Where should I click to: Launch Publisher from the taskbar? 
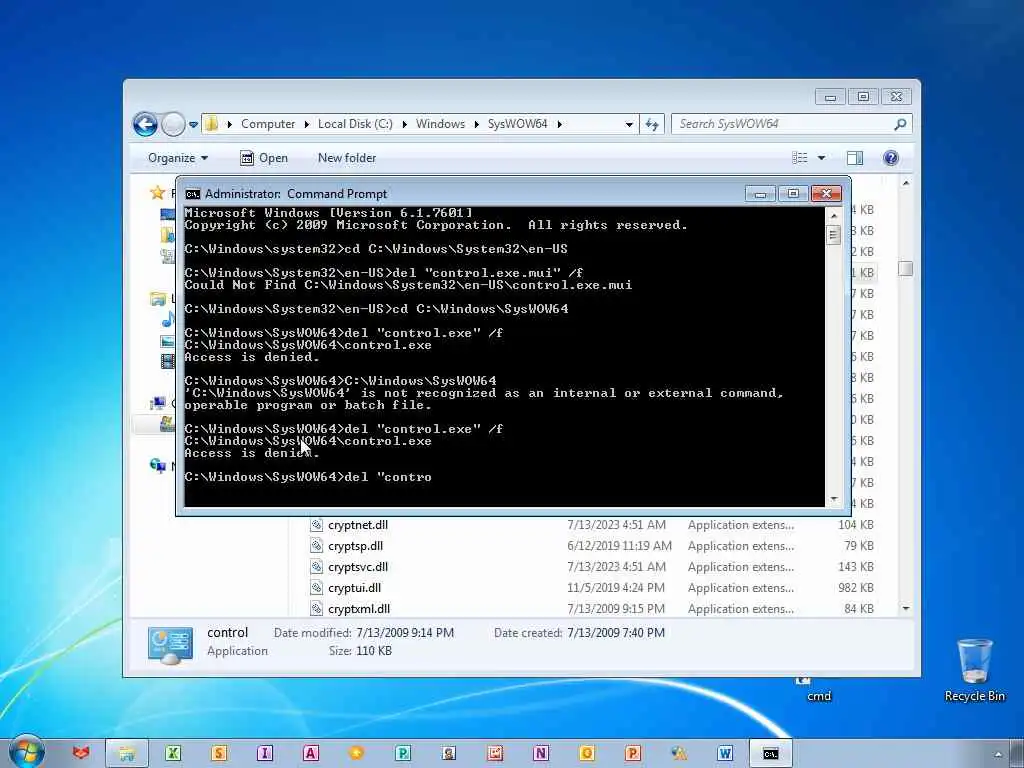point(403,754)
